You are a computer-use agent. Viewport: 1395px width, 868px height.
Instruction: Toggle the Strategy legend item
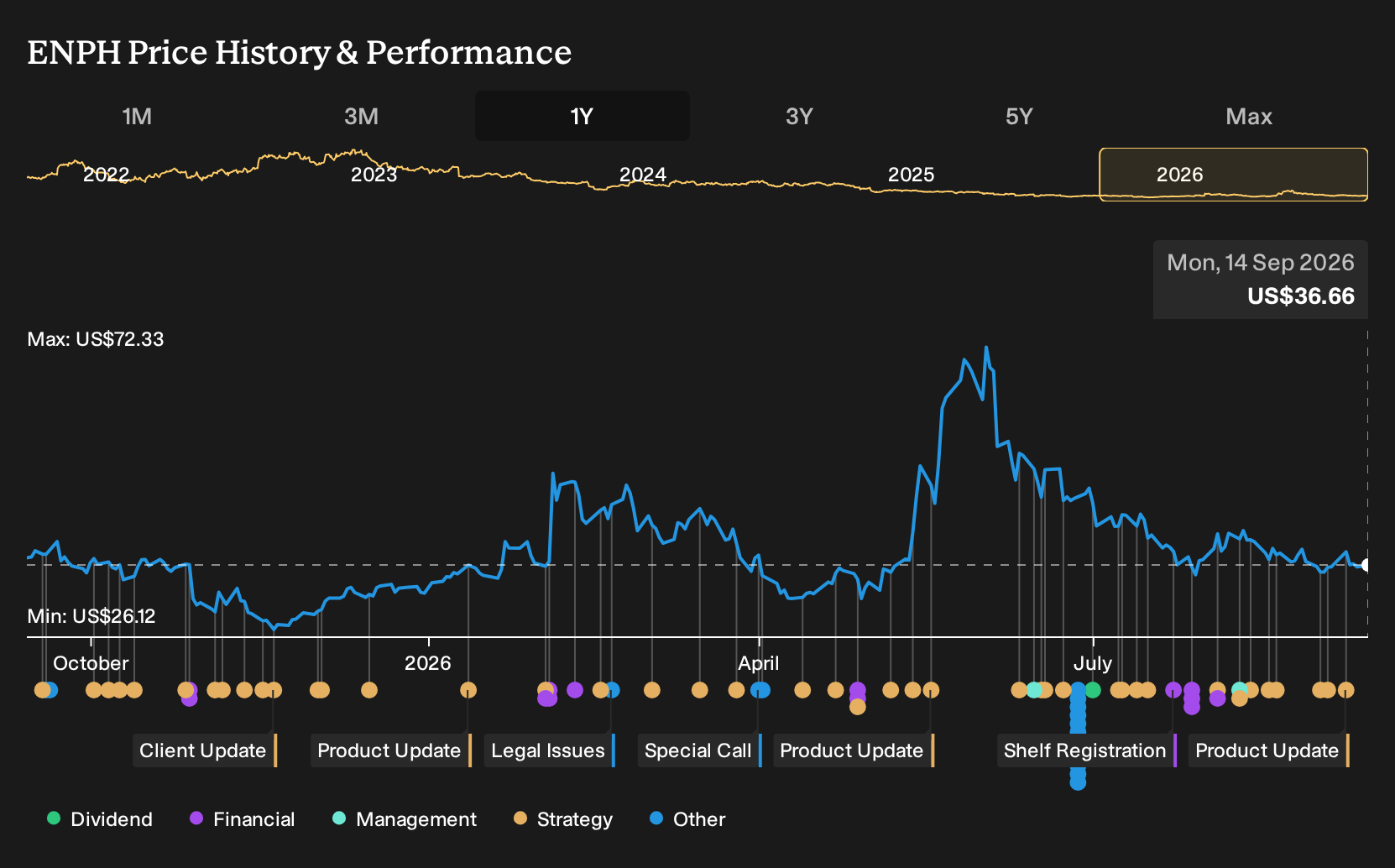[563, 819]
